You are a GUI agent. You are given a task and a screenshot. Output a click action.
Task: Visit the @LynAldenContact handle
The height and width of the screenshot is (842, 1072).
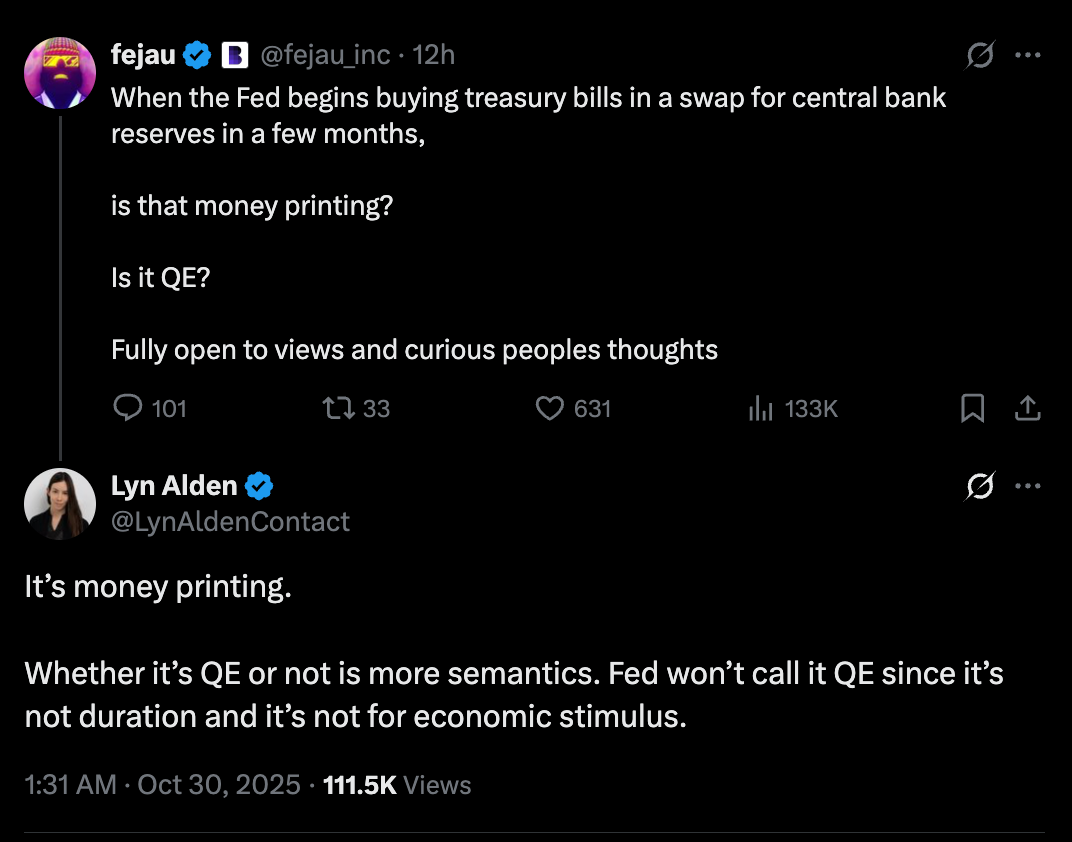tap(230, 521)
